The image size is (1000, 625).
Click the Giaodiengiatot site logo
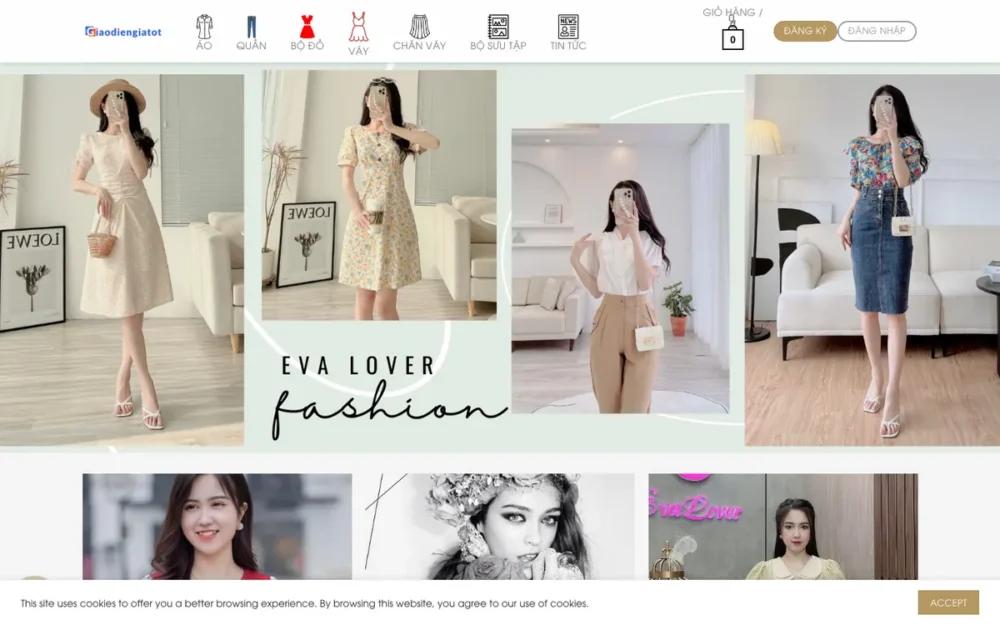tap(123, 32)
